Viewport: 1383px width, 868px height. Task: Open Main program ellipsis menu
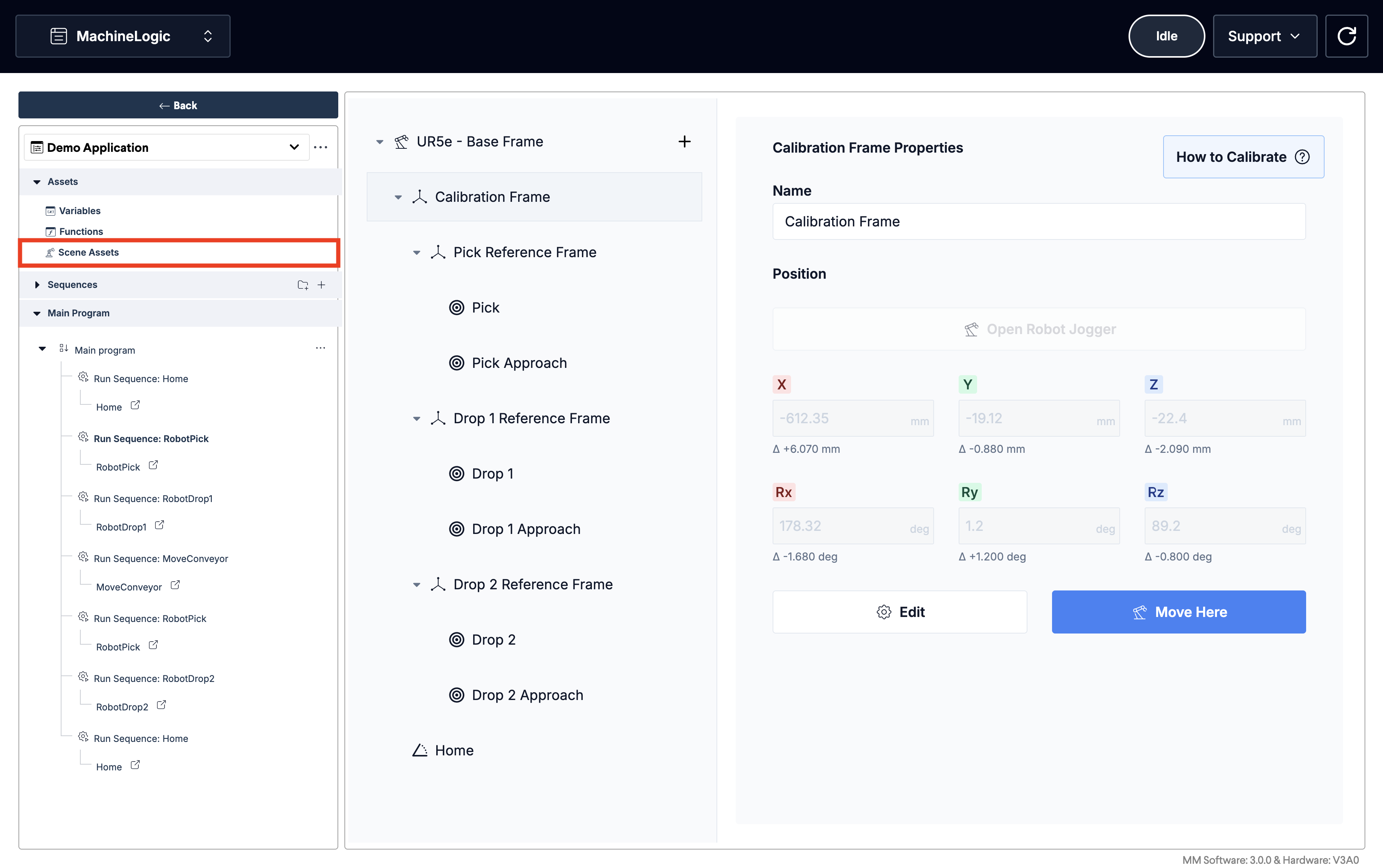tap(320, 348)
